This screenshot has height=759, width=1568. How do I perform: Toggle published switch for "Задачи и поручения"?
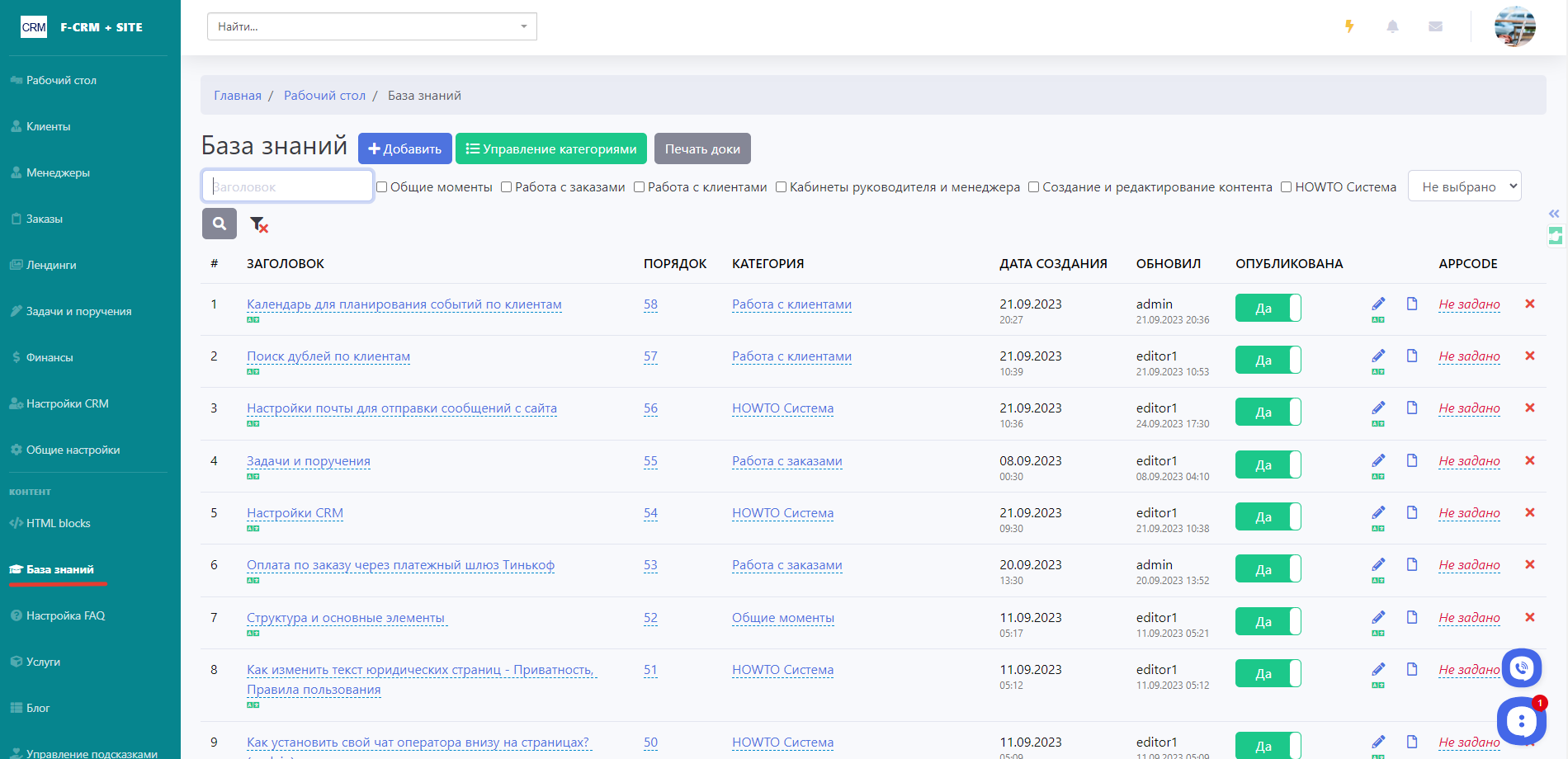coord(1268,464)
